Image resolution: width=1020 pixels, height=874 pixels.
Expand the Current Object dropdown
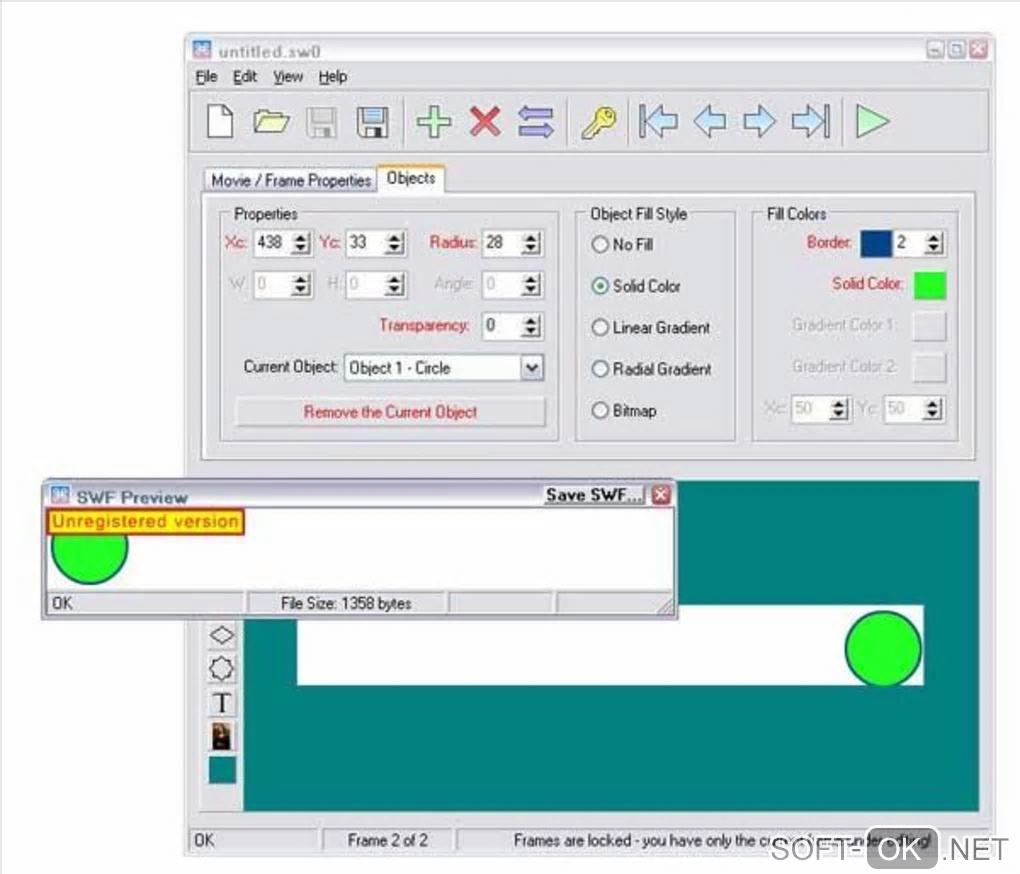[x=531, y=368]
